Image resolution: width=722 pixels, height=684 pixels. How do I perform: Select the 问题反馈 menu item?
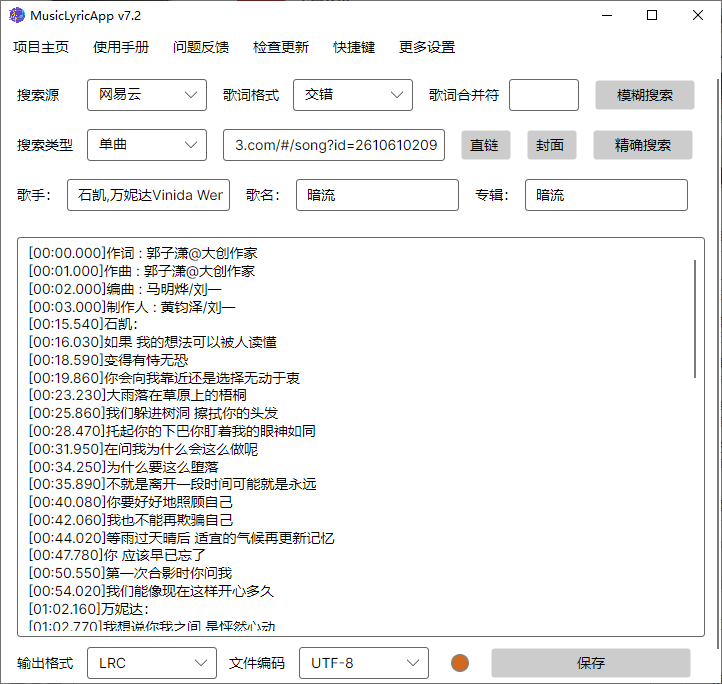[x=201, y=47]
